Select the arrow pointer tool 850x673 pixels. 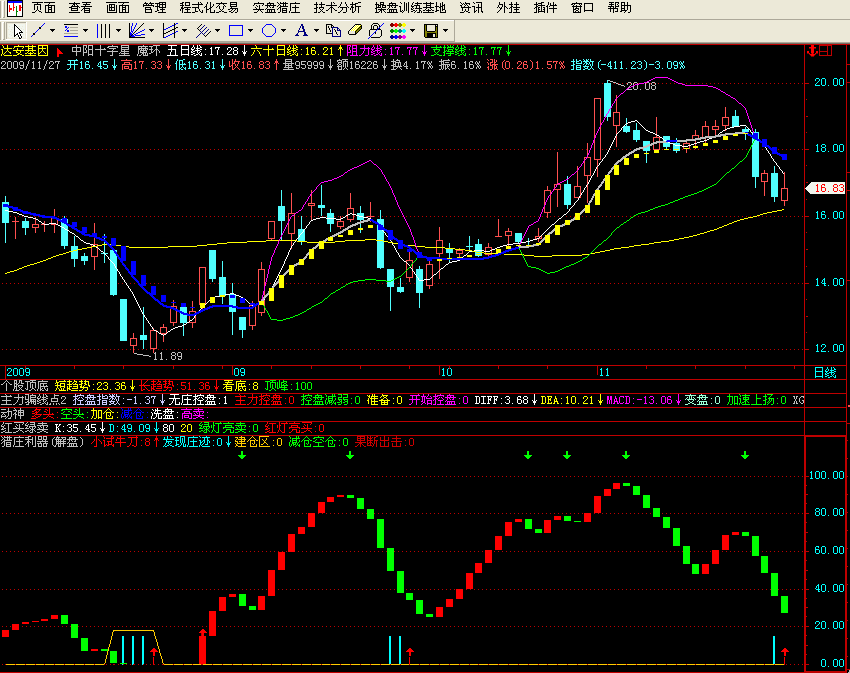[18, 30]
